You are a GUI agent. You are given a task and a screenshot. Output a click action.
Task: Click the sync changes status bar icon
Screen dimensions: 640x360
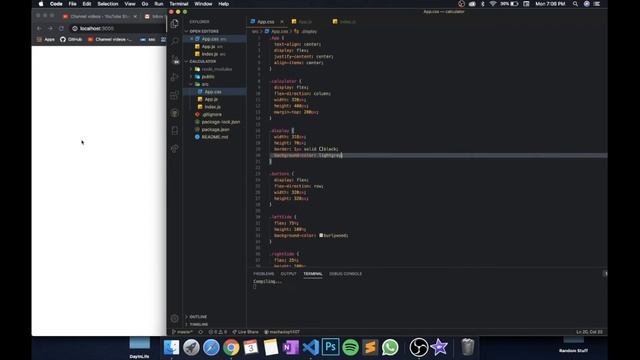(x=200, y=332)
